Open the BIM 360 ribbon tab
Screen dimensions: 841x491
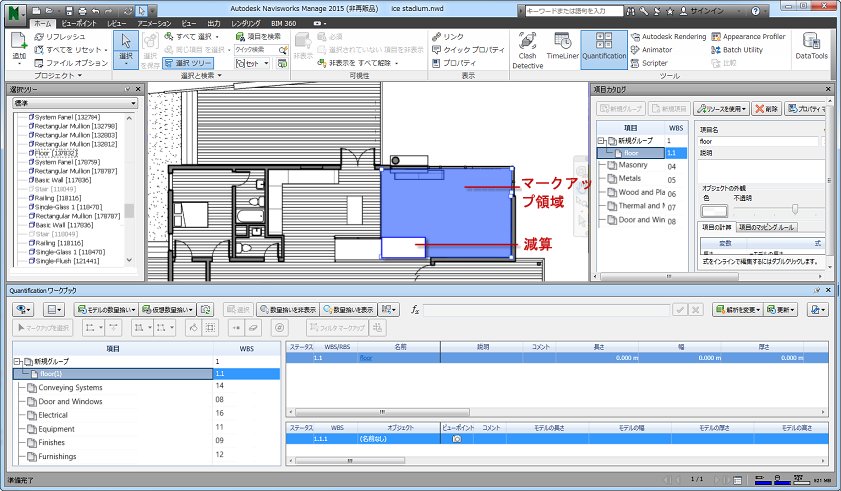(284, 24)
